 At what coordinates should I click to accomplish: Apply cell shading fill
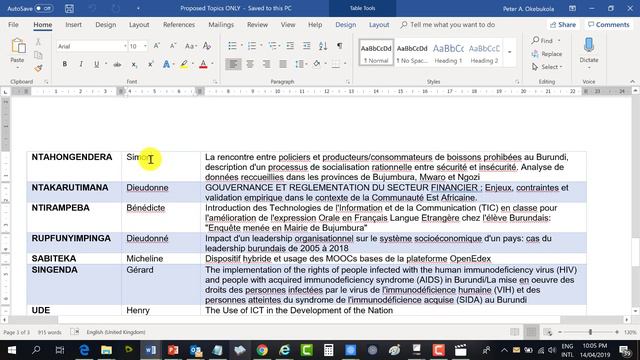[317, 64]
